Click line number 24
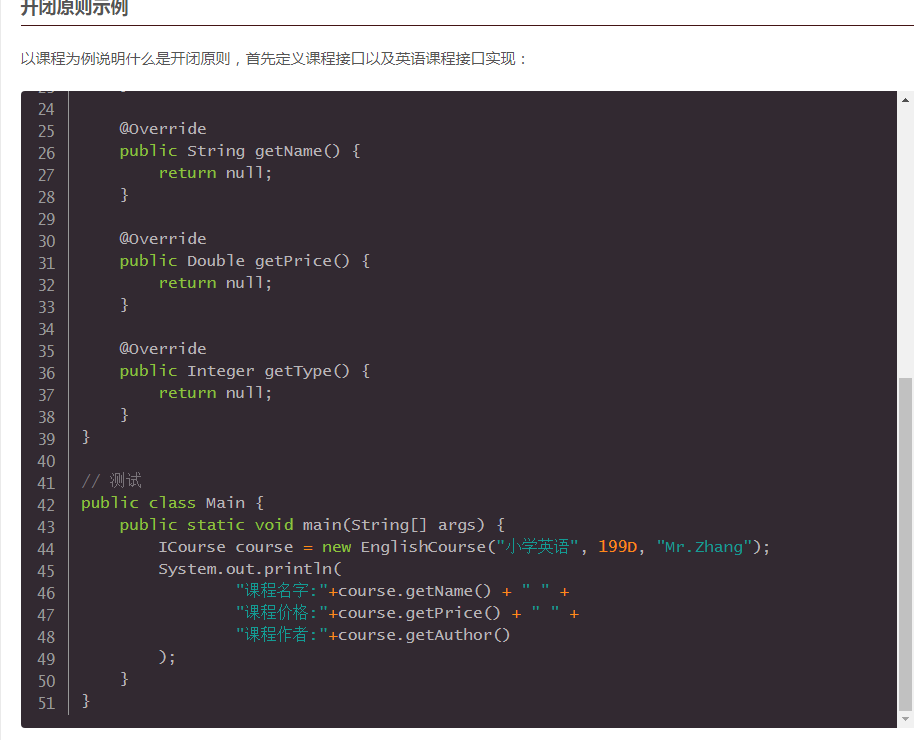The image size is (923, 740). pyautogui.click(x=46, y=109)
